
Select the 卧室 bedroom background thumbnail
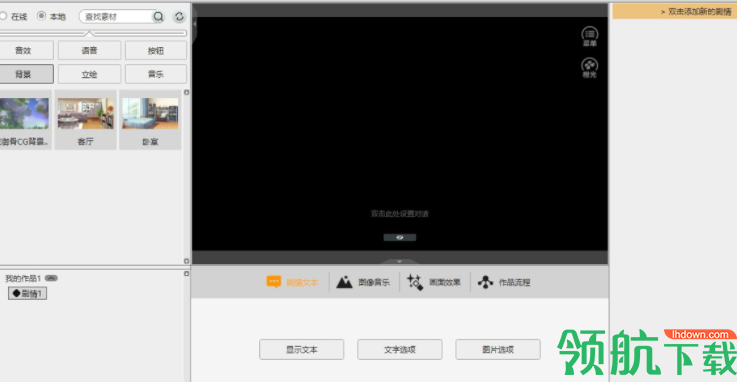(150, 113)
